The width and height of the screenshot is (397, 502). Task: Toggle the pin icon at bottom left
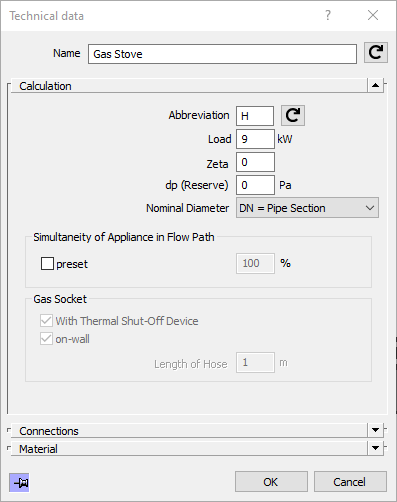click(19, 482)
